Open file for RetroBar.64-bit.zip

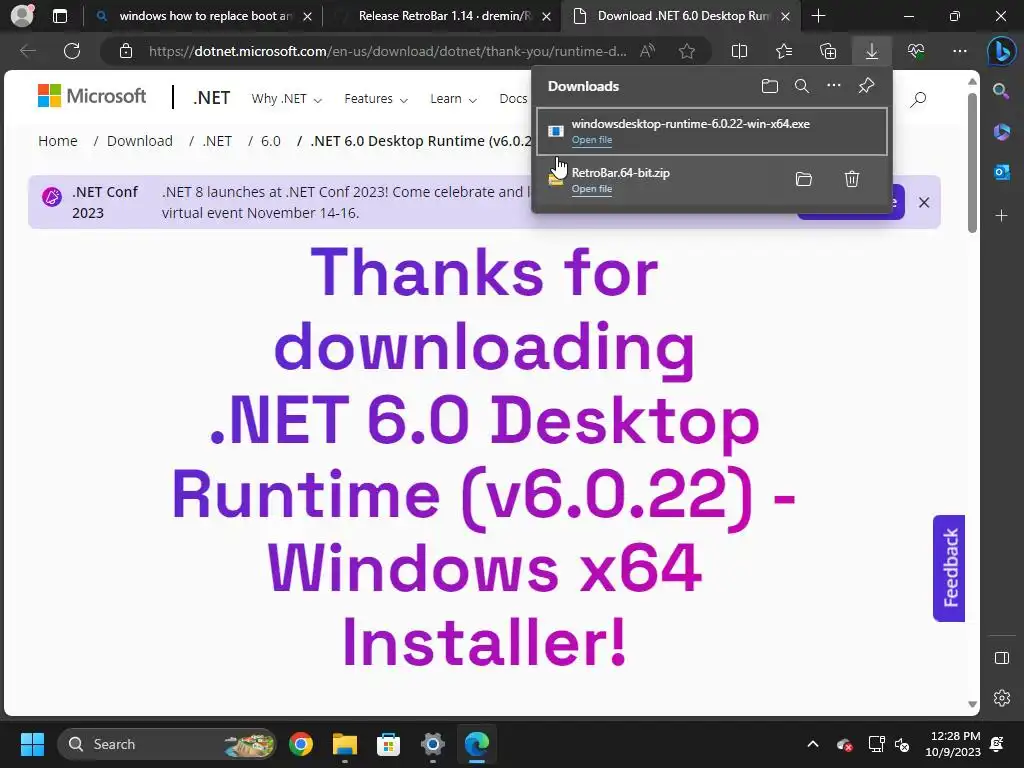[x=592, y=189]
